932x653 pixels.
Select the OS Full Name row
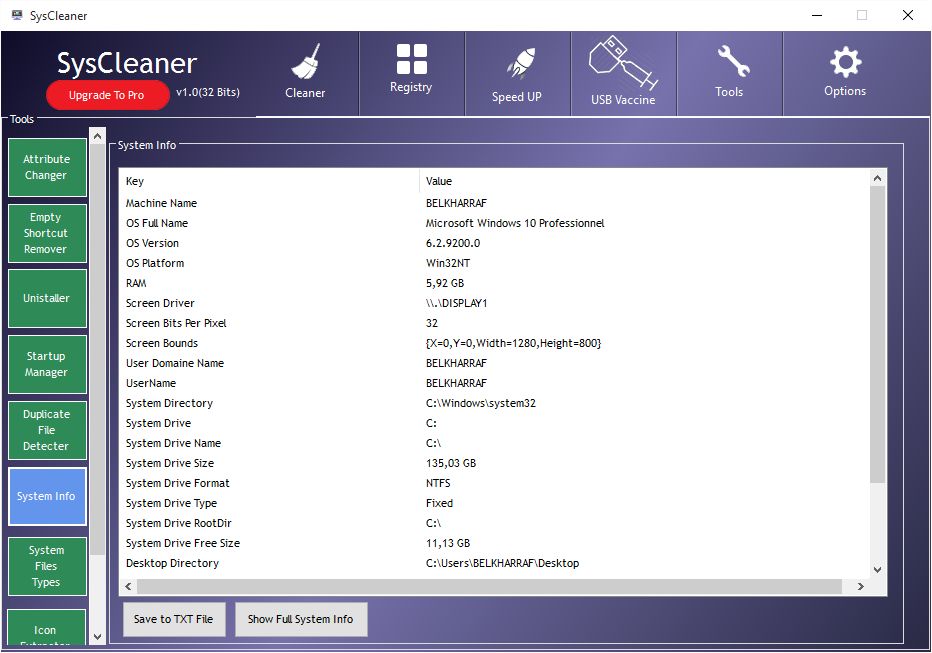click(x=495, y=223)
